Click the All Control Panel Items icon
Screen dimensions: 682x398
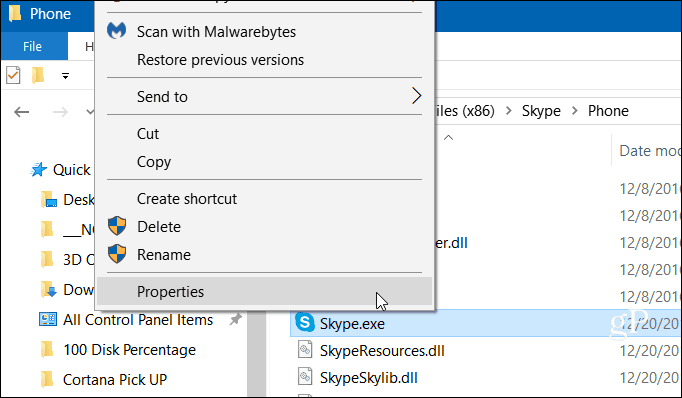(48, 320)
